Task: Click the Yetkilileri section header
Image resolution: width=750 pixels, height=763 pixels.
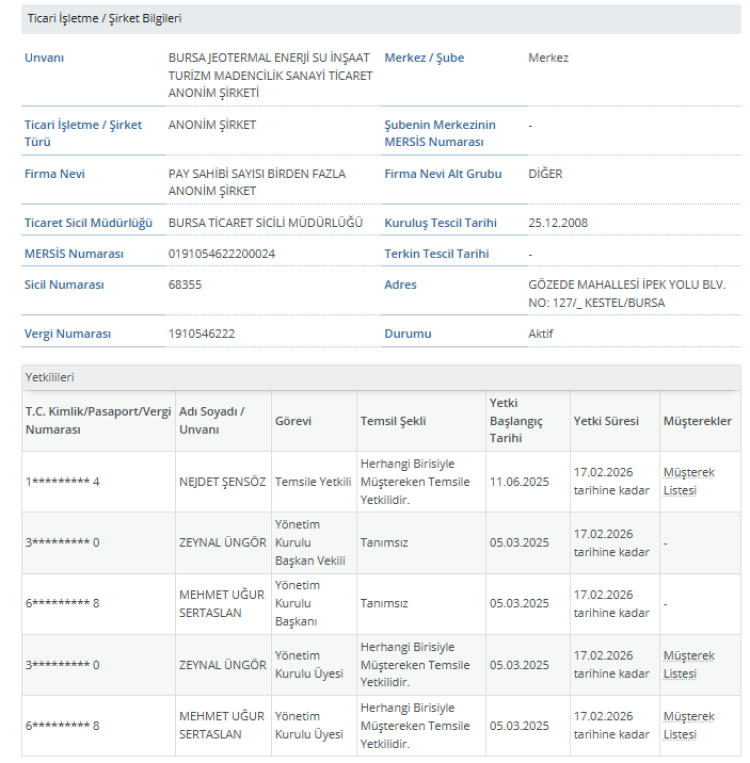Action: (x=50, y=378)
